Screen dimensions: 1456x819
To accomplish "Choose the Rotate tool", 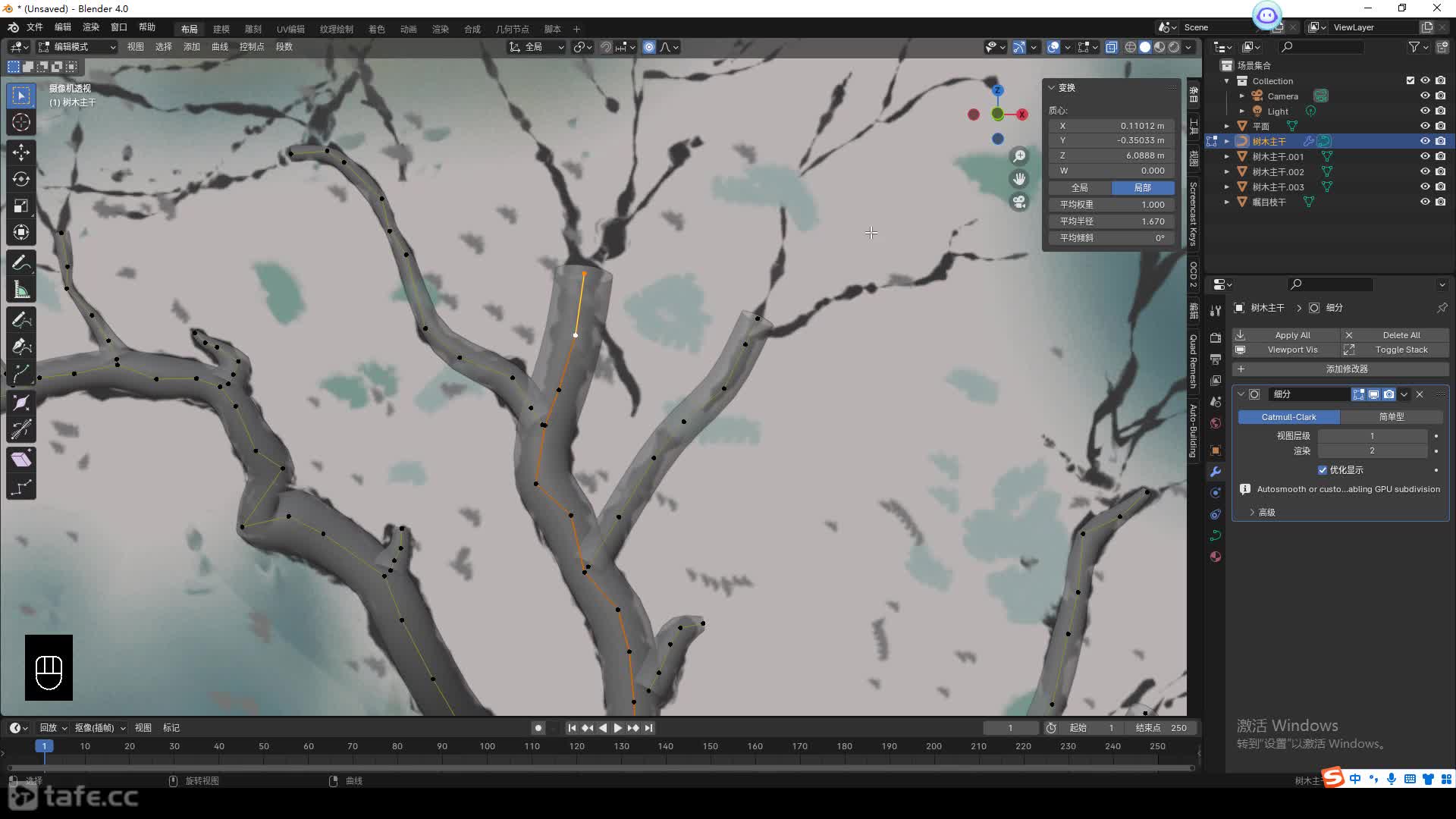I will [21, 179].
